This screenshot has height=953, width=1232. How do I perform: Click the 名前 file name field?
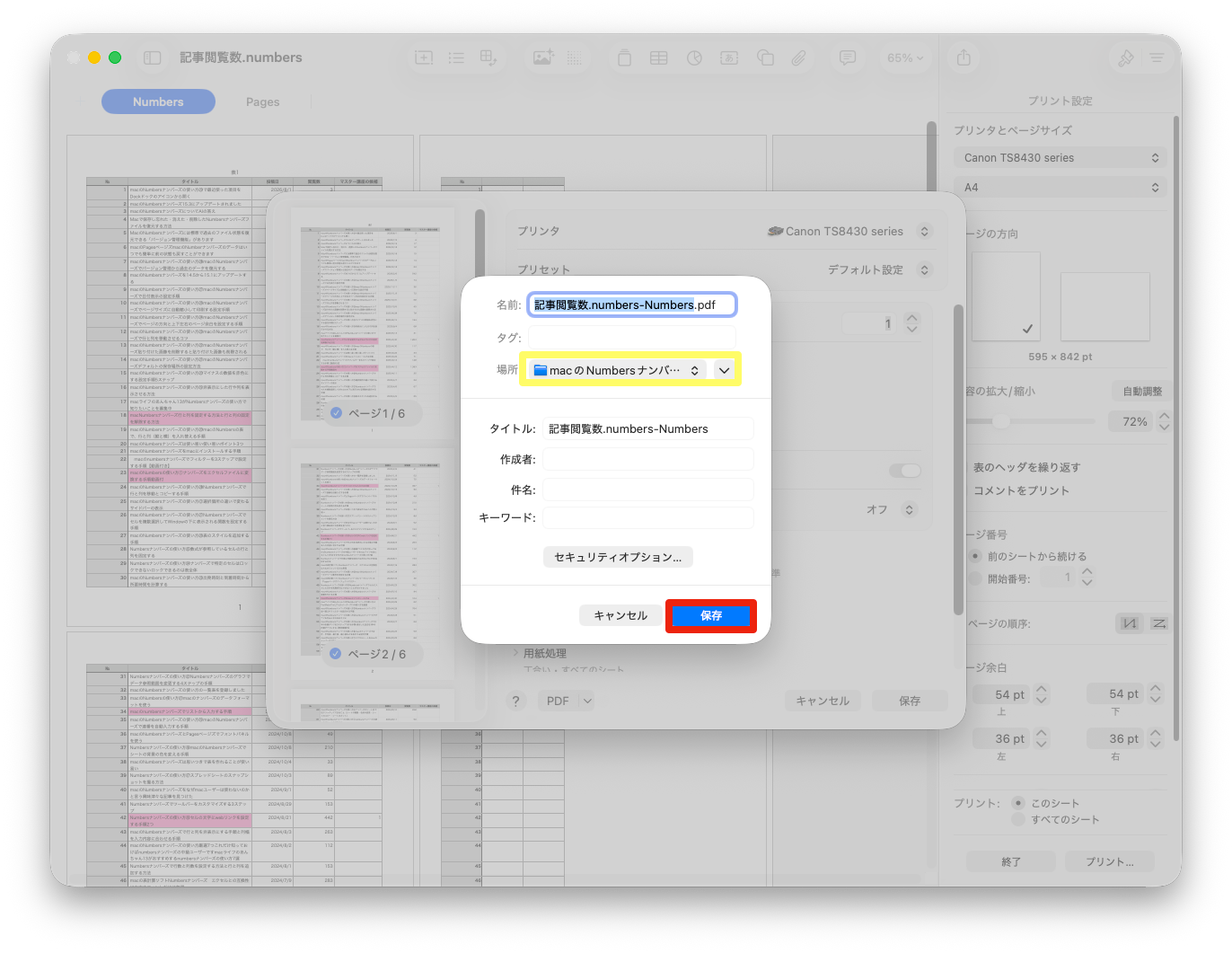[632, 304]
